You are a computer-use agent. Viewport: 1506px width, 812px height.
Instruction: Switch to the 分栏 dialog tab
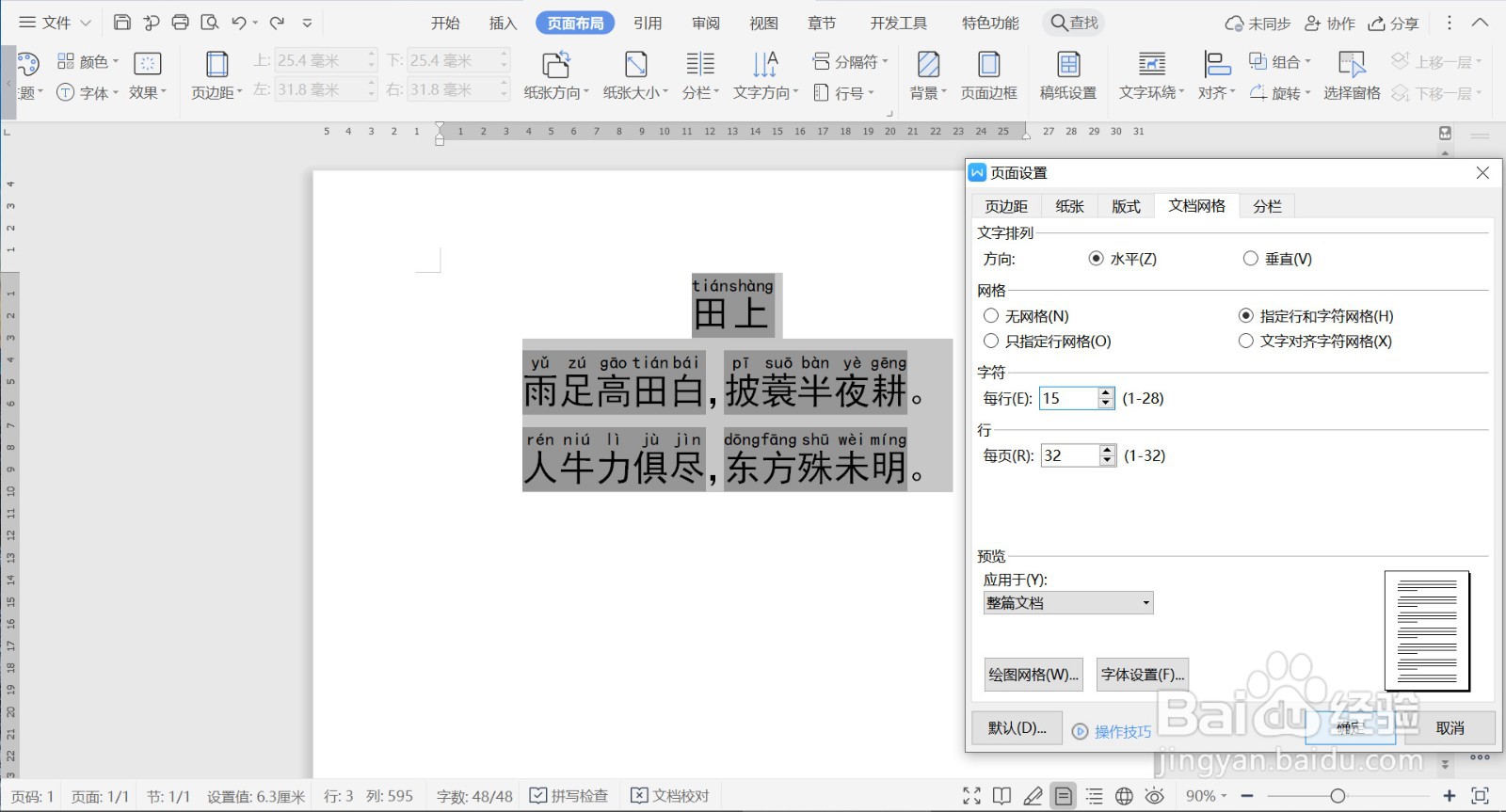point(1267,206)
